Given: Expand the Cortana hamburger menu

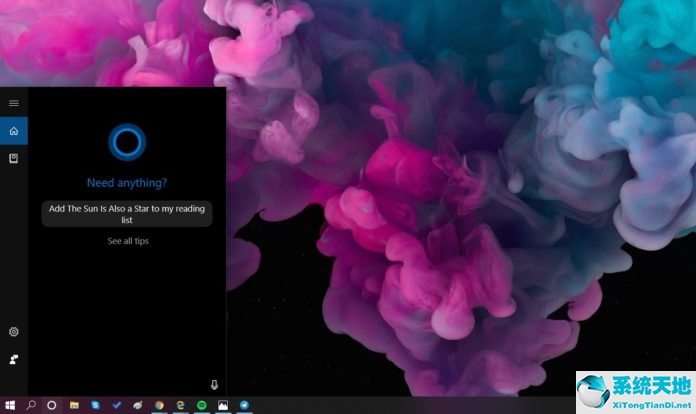Looking at the screenshot, I should pos(14,103).
